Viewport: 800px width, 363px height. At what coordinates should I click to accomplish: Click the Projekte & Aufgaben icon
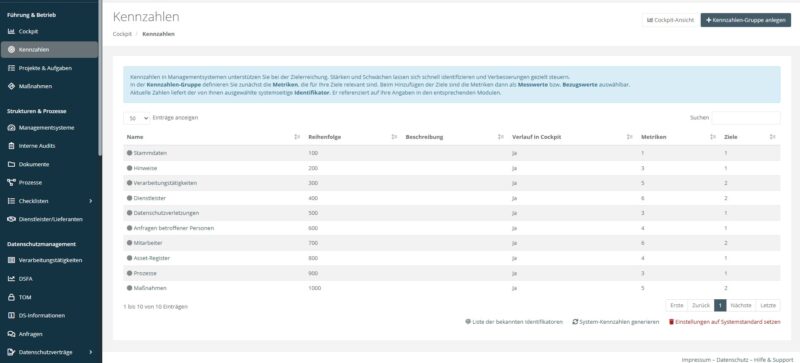11,68
